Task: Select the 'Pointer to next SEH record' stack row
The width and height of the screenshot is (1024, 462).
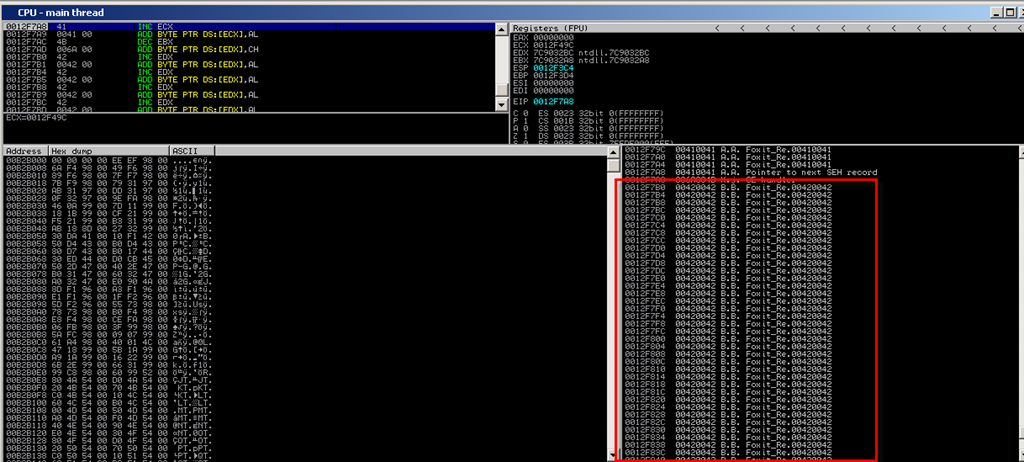Action: 811,172
